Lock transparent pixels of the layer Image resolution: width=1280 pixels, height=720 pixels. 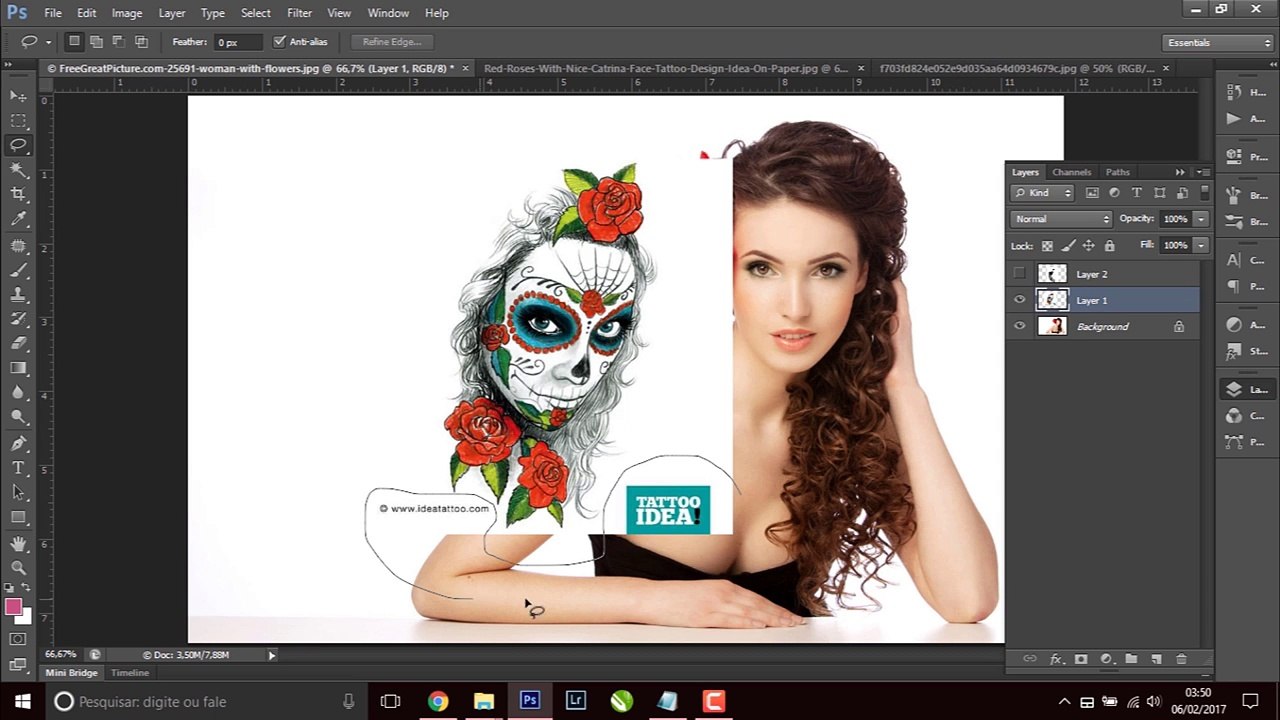pyautogui.click(x=1047, y=246)
